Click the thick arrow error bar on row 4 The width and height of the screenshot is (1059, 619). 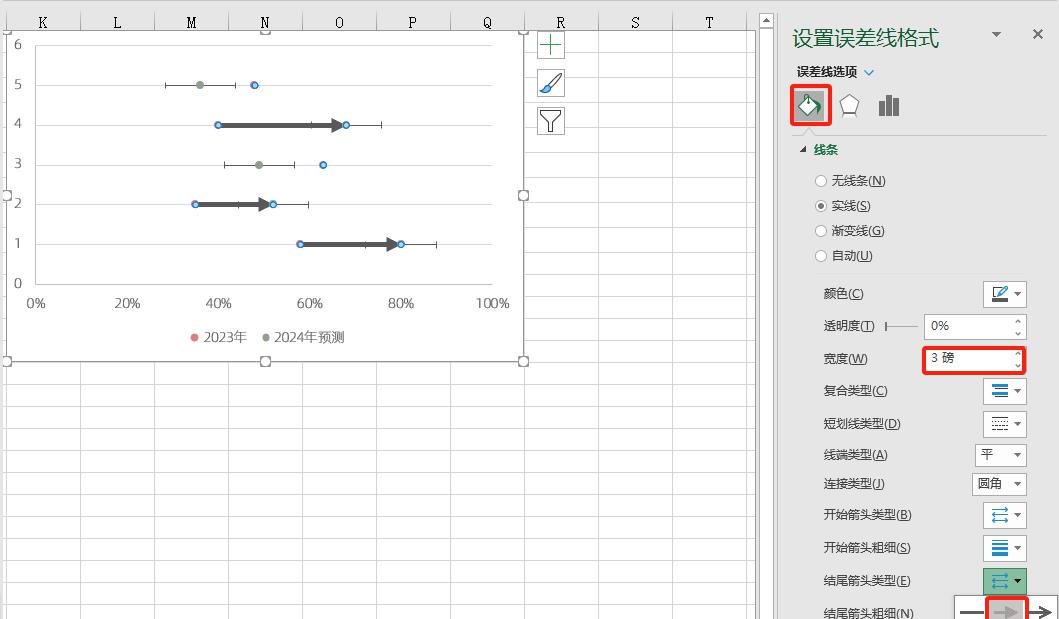[281, 125]
